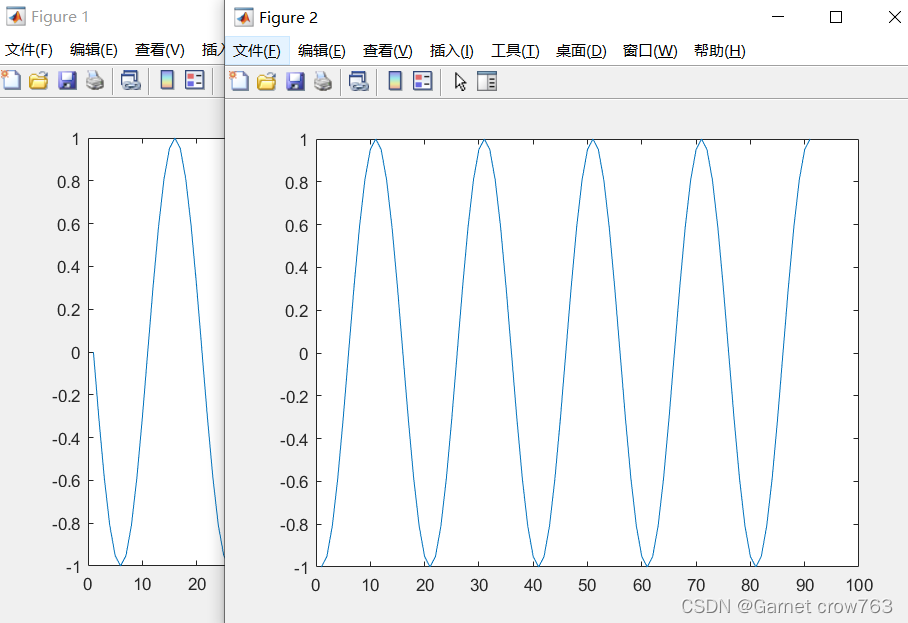The width and height of the screenshot is (908, 623).
Task: Open 编辑(E) menu in Figure 1
Action: click(93, 50)
